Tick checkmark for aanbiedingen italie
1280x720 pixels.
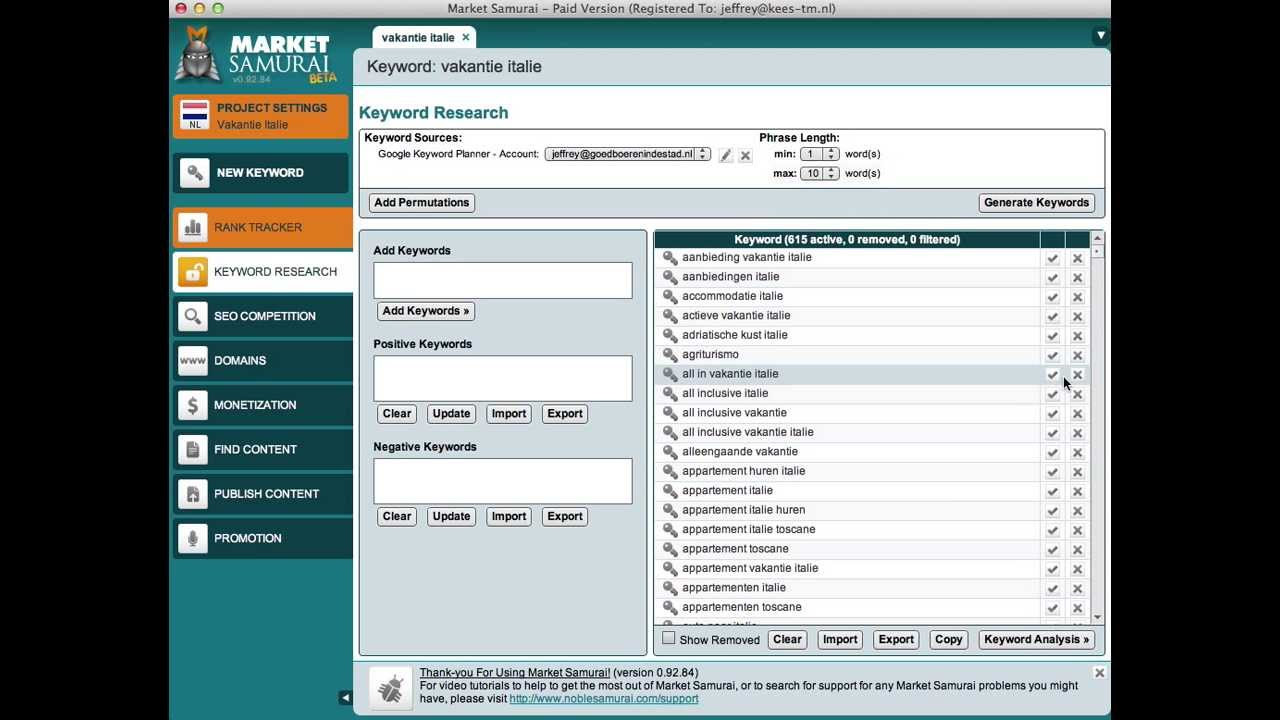(1052, 278)
